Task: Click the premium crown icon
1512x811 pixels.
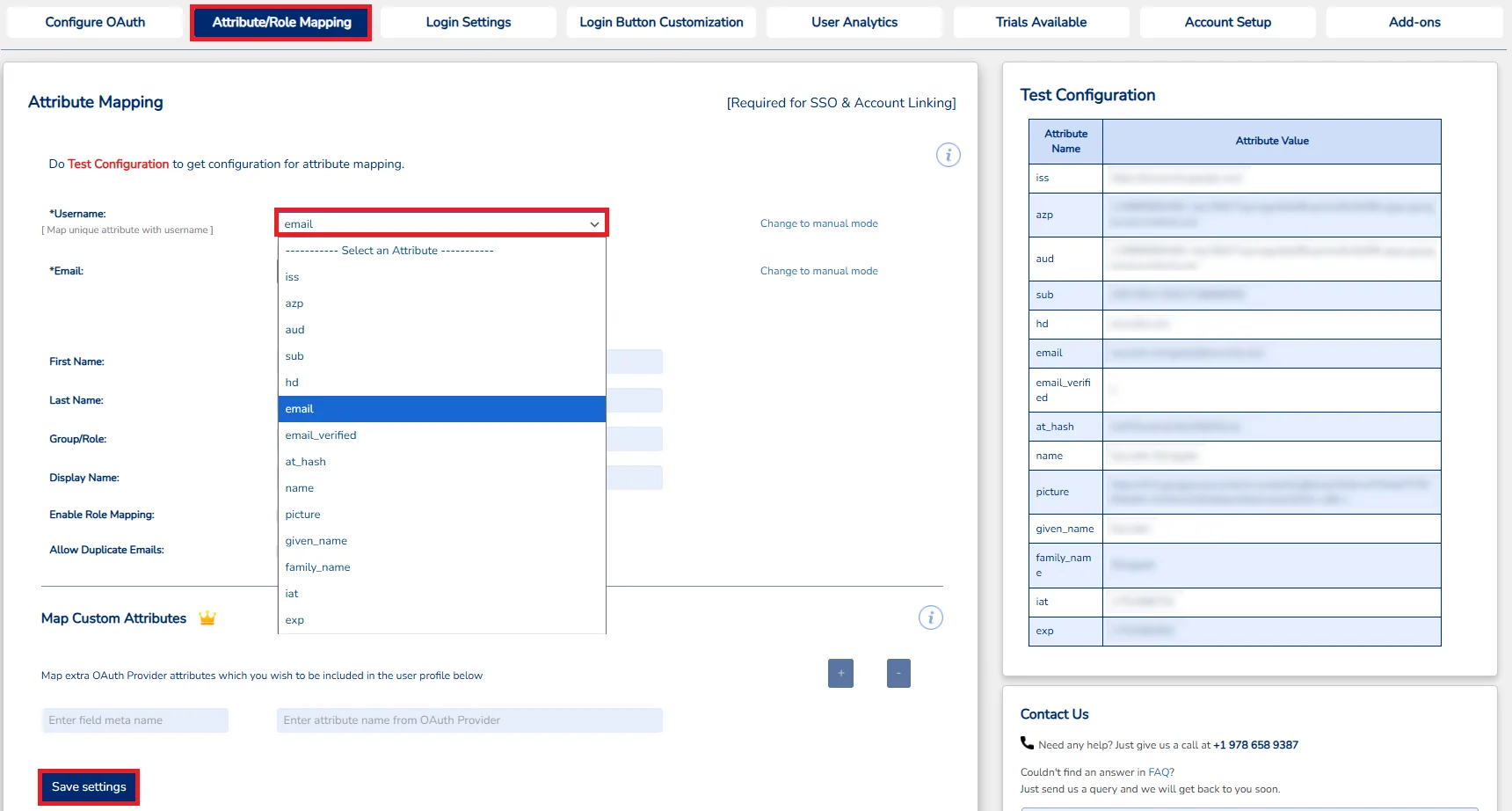Action: [x=207, y=617]
